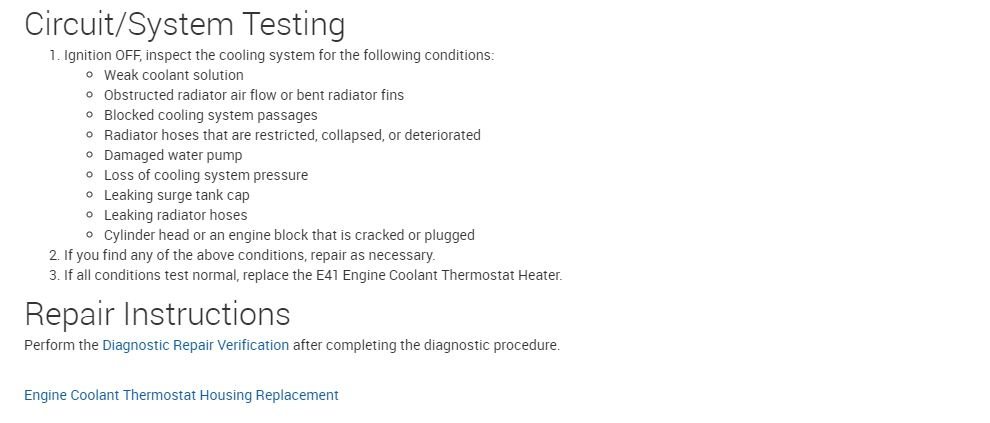Screen dimensions: 990x423
Task: Click the restricted, collapsed radiator hoses item
Action: [x=292, y=135]
